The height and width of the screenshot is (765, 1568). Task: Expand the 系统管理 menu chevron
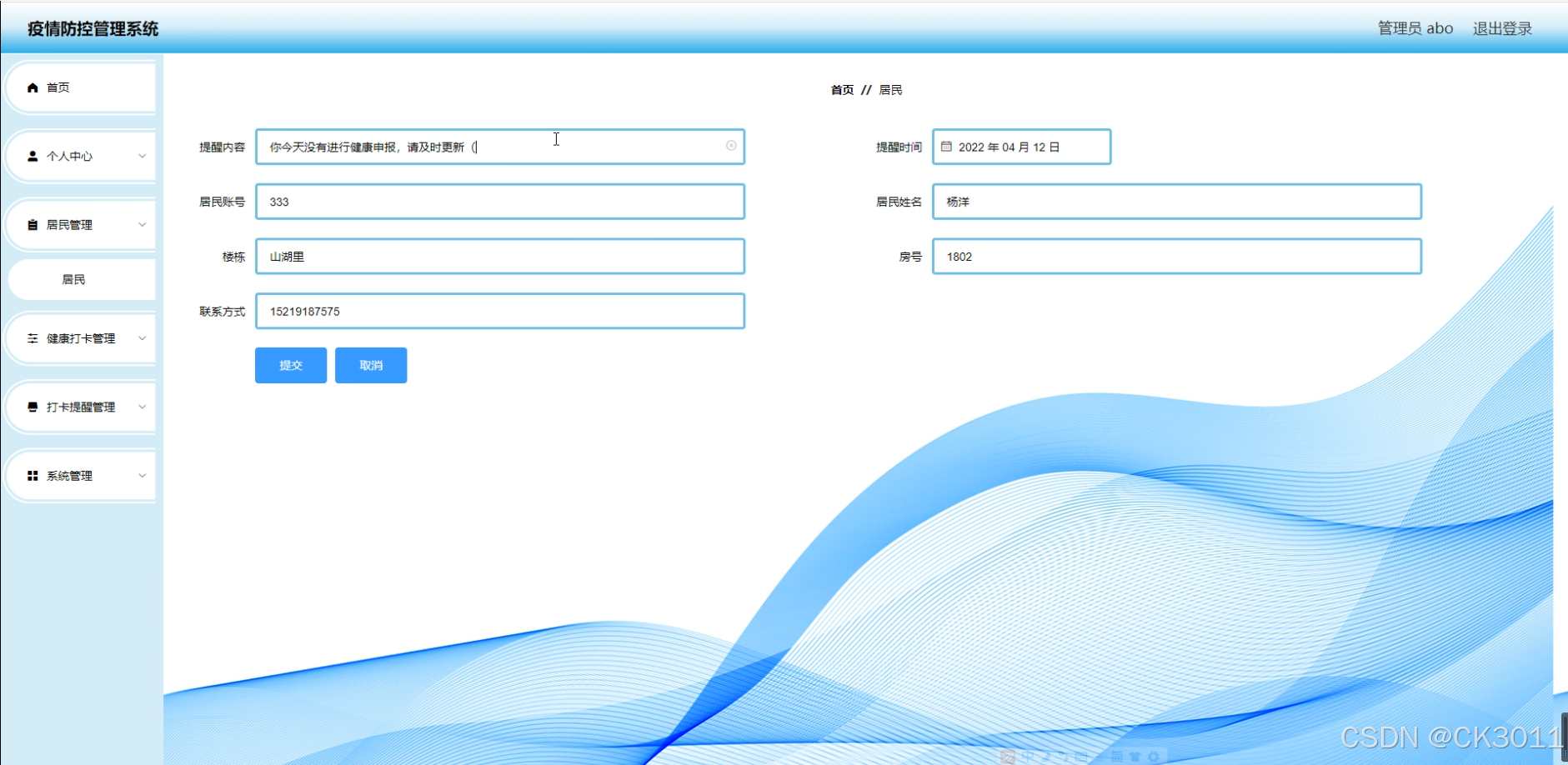click(x=143, y=476)
